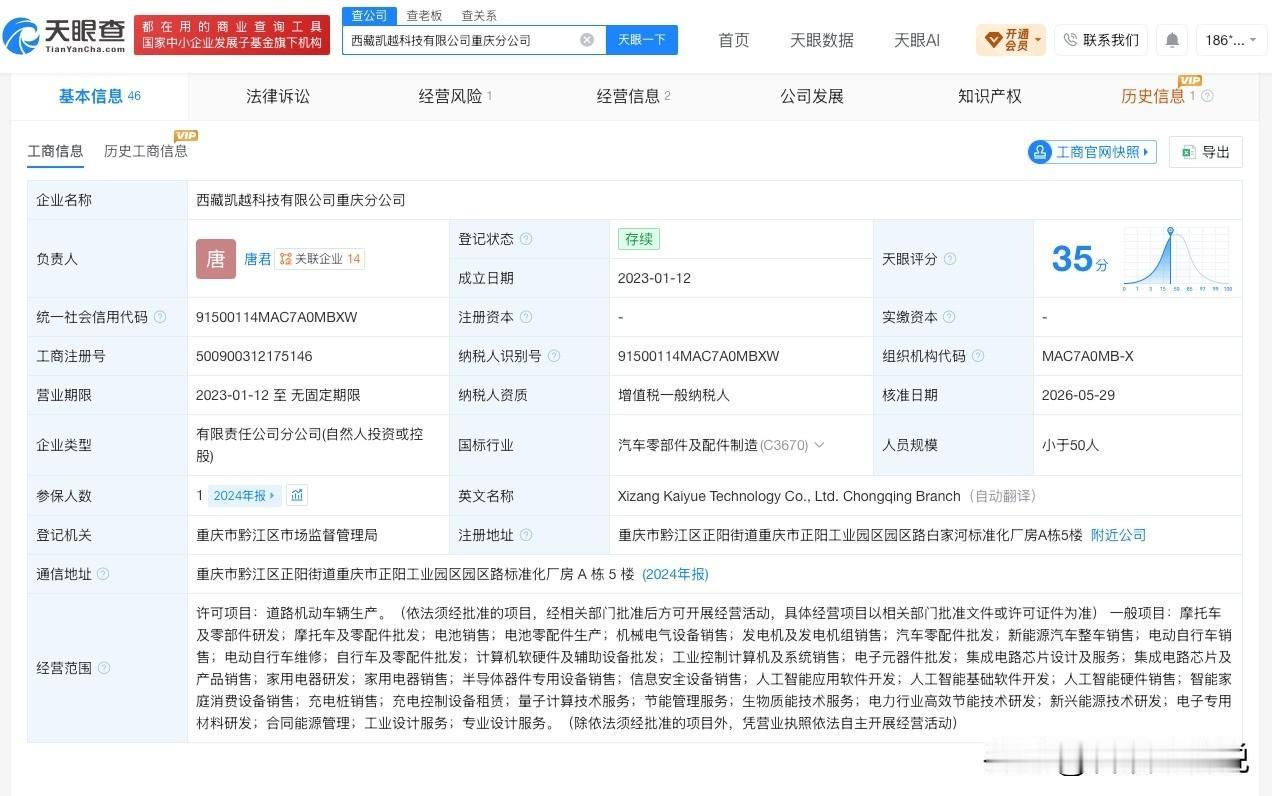Open the 法律诉讼 tab
This screenshot has height=796, width=1272.
pyautogui.click(x=278, y=96)
